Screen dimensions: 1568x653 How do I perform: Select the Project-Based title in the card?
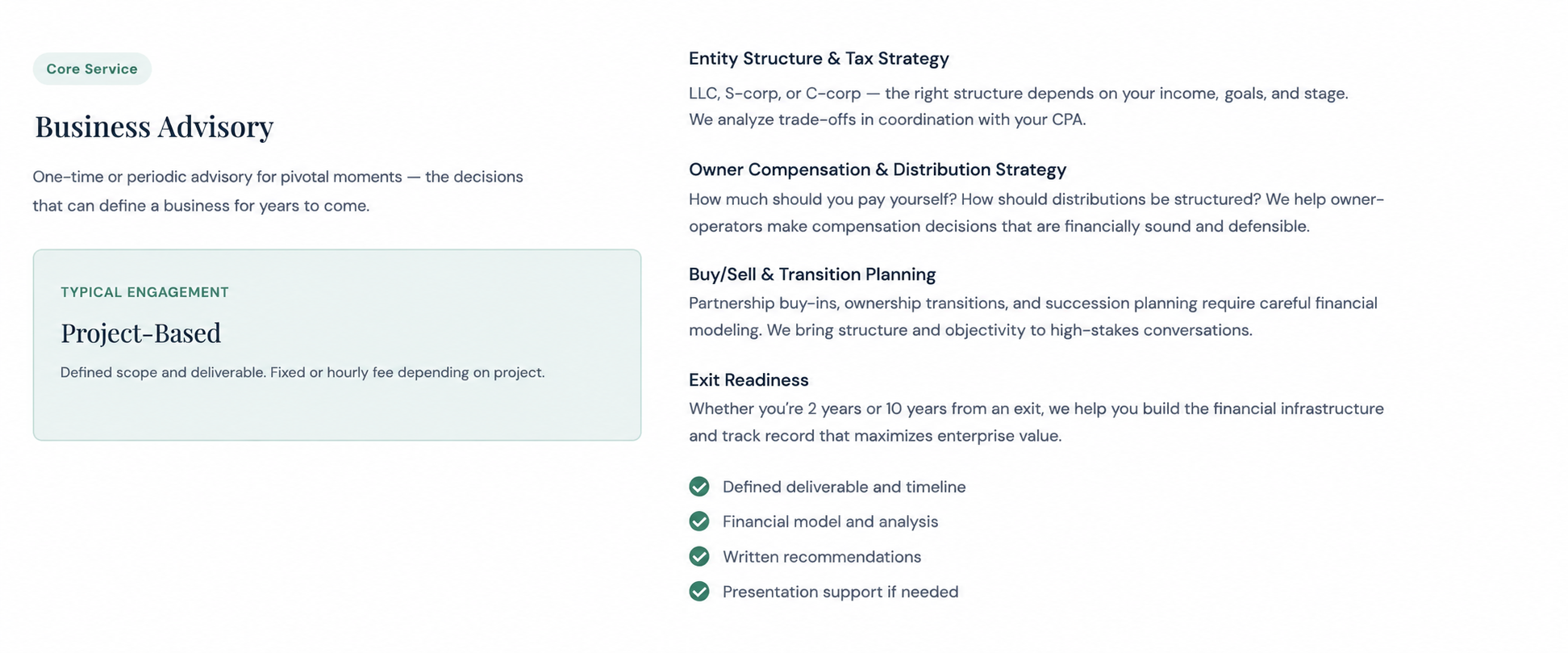(x=141, y=333)
